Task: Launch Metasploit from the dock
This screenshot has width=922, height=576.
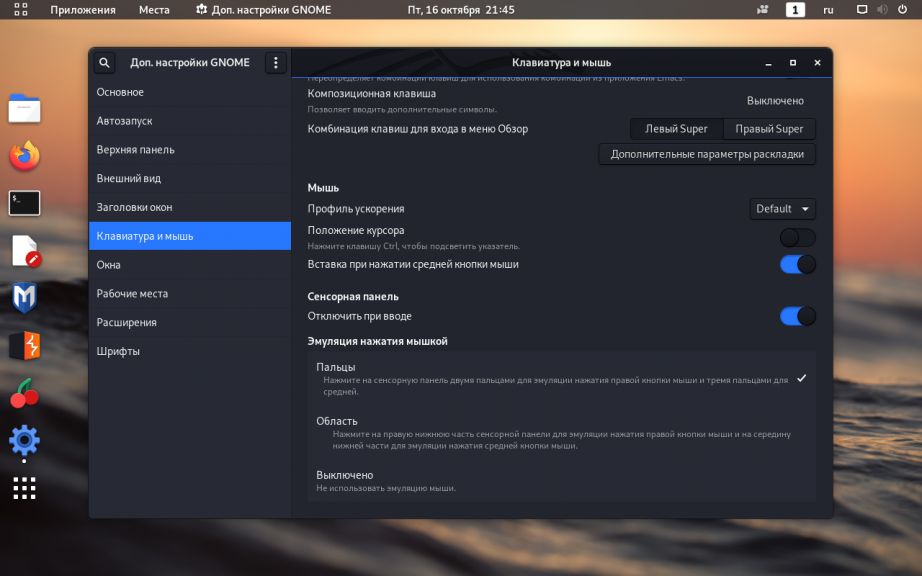Action: (x=24, y=297)
